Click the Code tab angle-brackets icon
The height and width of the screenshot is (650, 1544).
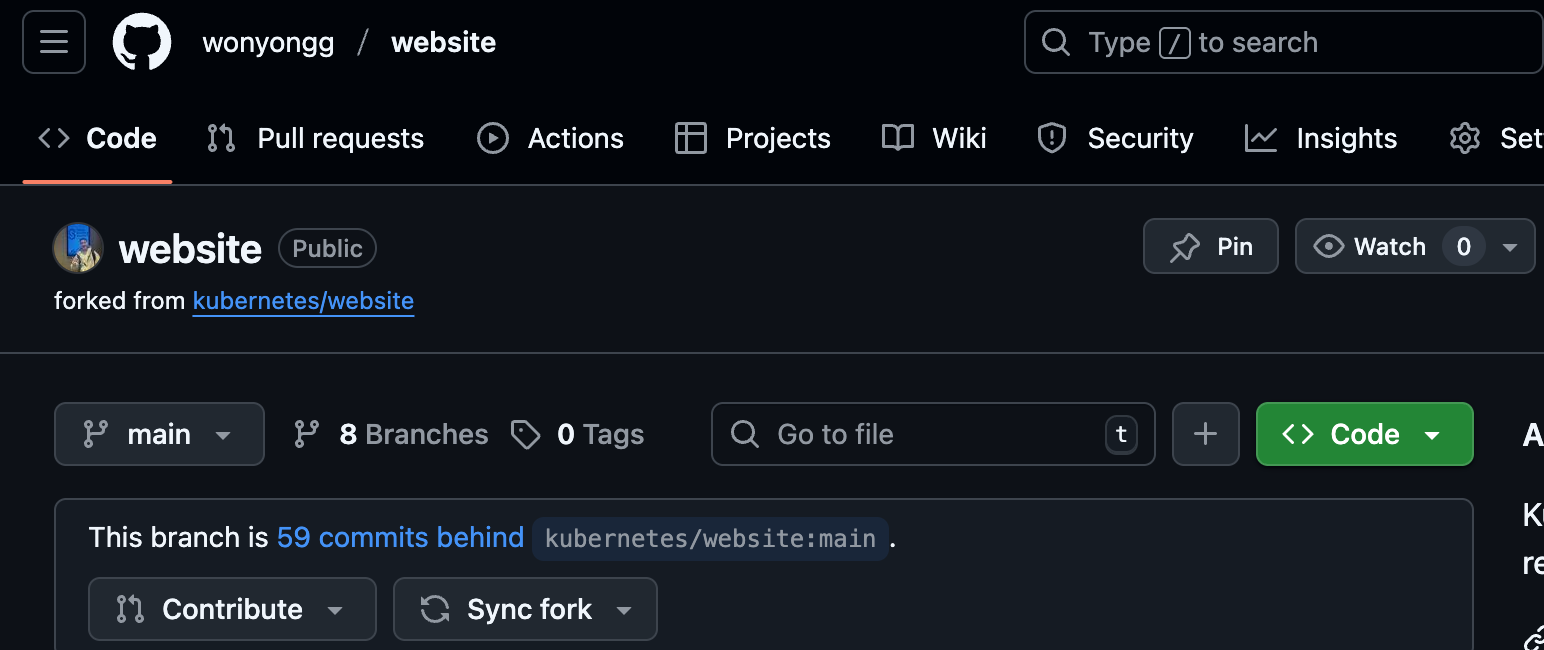(x=54, y=138)
